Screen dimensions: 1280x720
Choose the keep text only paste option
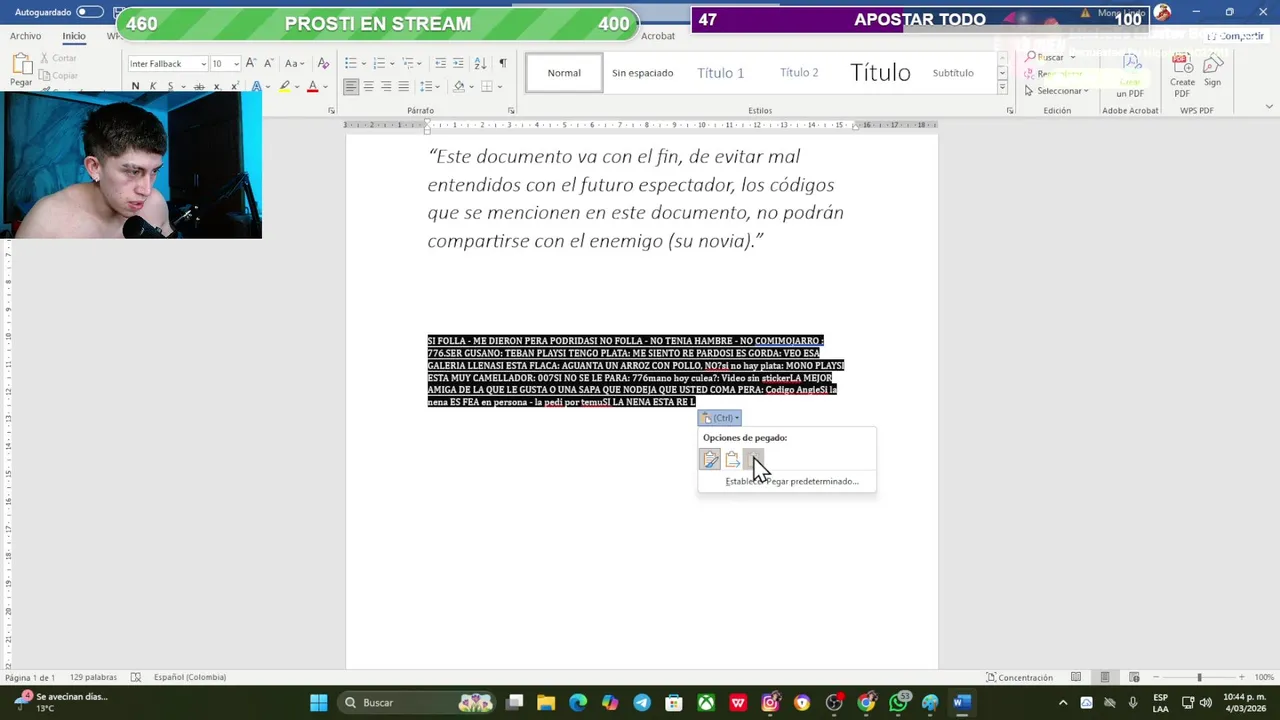(x=754, y=459)
